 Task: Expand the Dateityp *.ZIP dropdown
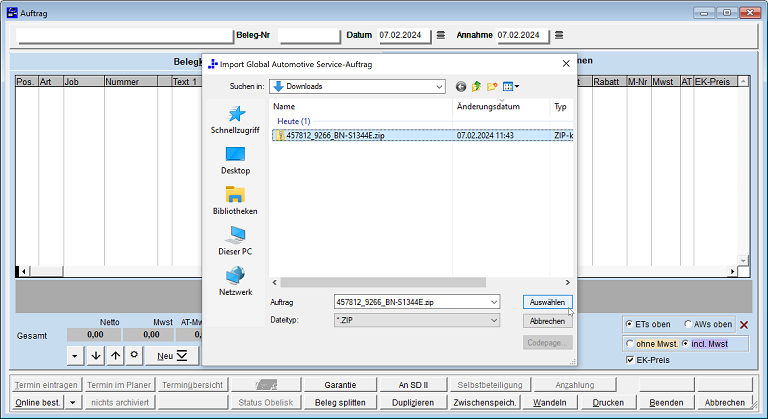(494, 320)
